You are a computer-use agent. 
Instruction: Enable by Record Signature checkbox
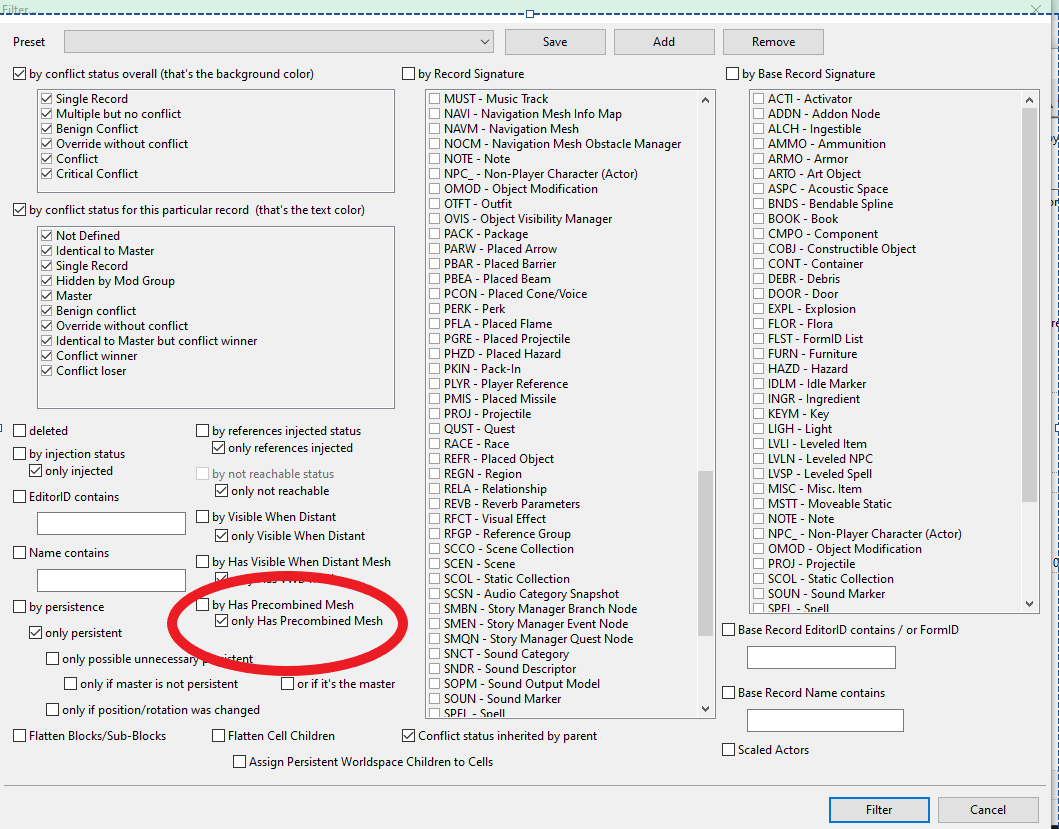point(408,74)
